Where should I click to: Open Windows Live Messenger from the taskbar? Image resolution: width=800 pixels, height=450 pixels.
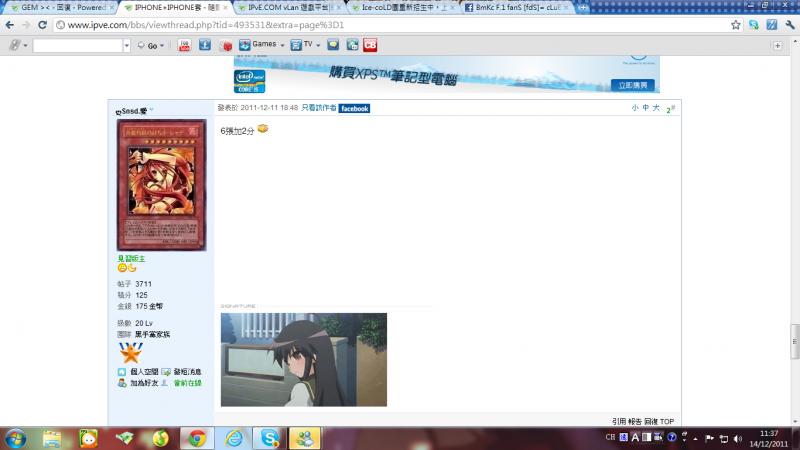tap(305, 438)
